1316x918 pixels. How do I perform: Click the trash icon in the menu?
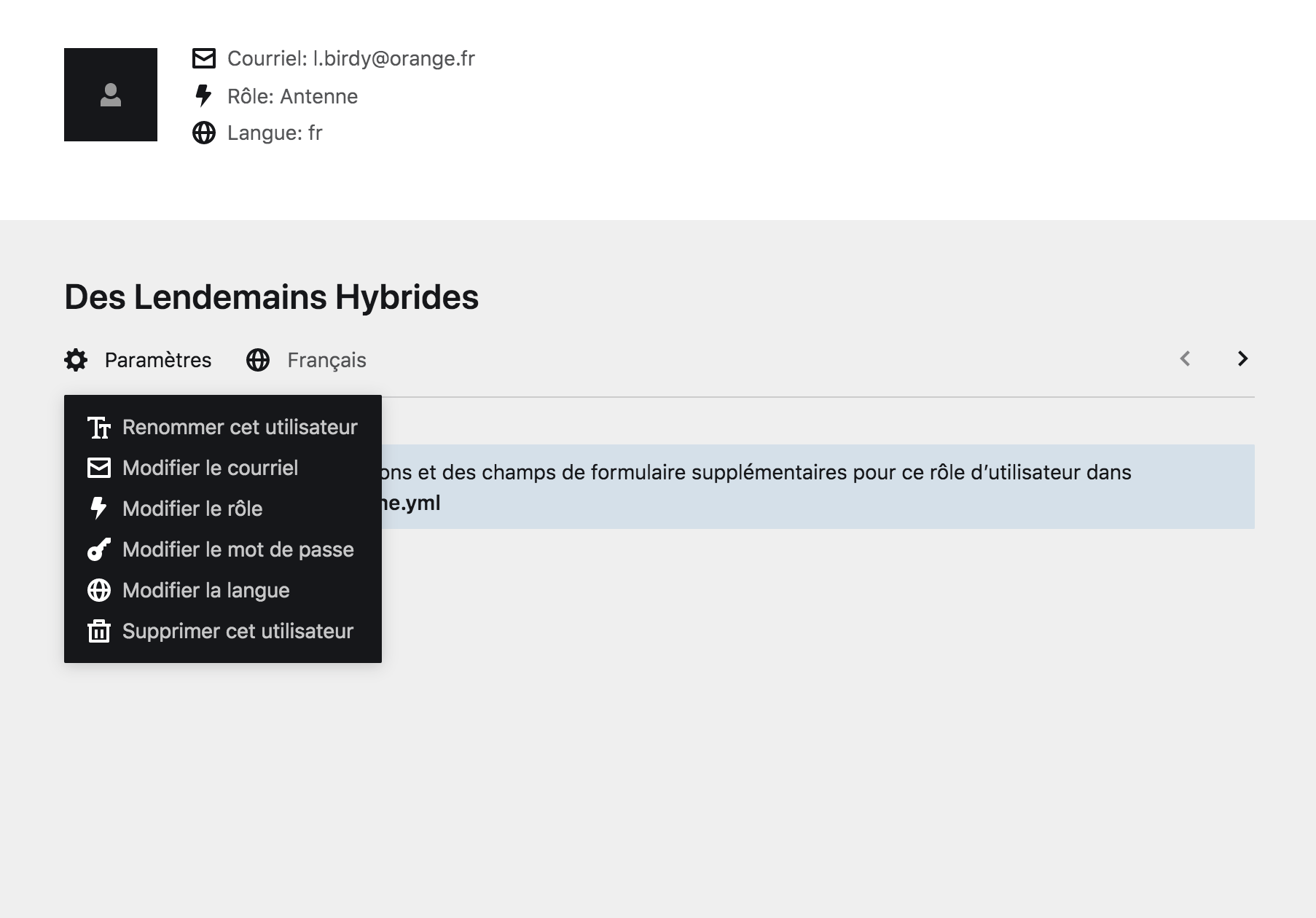[x=99, y=631]
